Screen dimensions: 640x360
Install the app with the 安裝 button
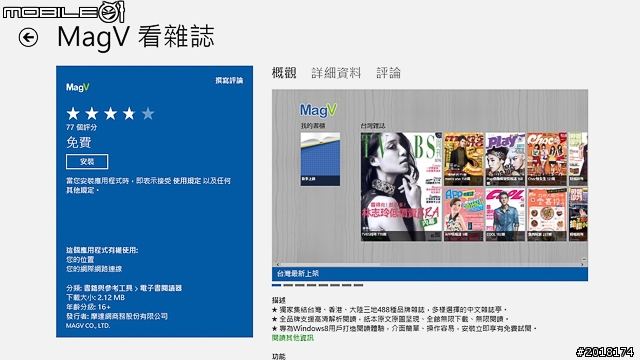tap(87, 162)
